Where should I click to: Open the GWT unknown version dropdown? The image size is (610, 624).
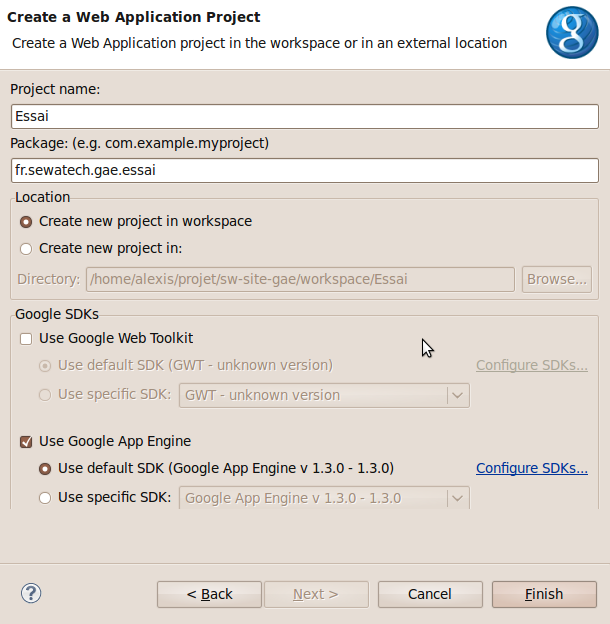pyautogui.click(x=324, y=395)
